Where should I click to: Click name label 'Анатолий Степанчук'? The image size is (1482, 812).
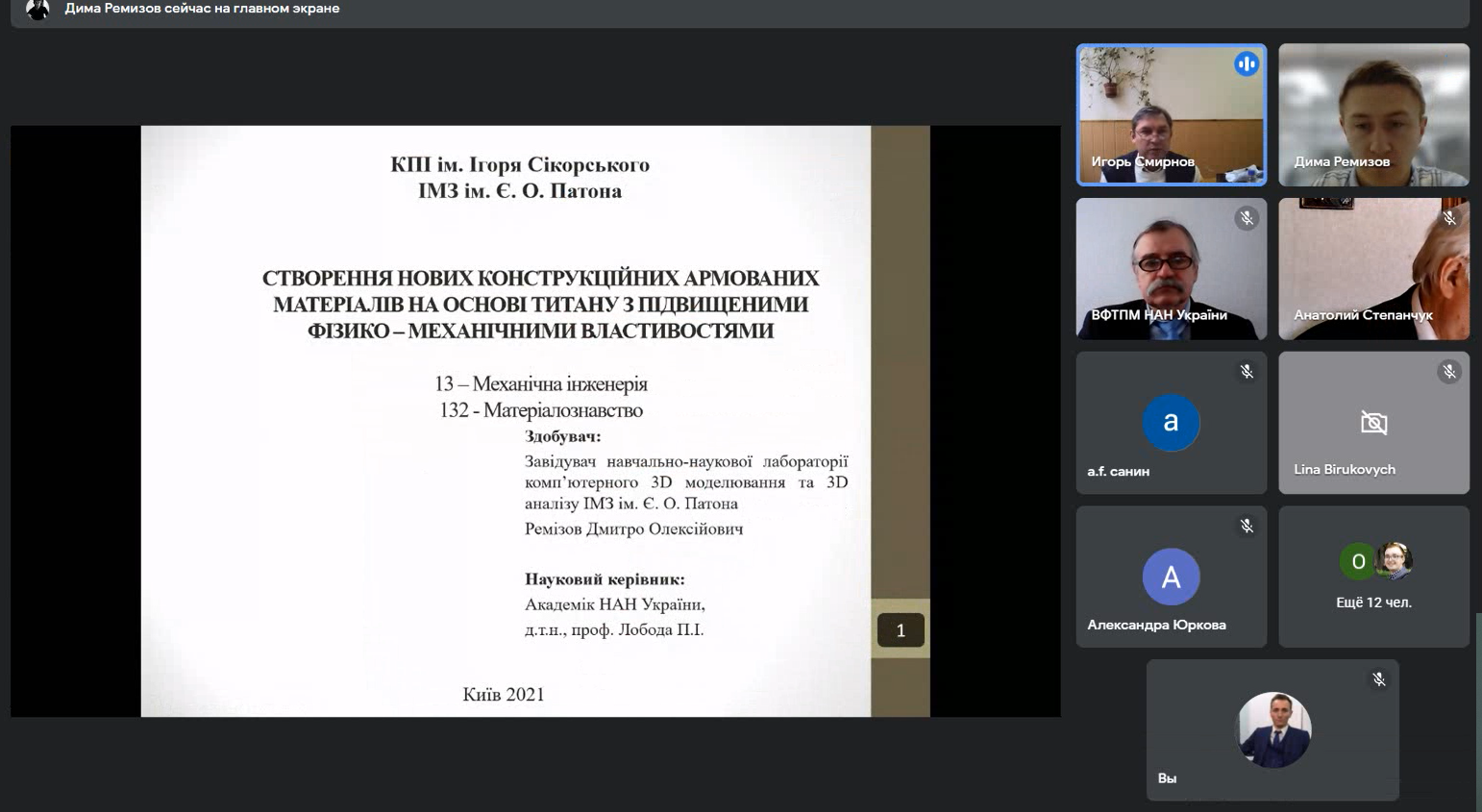(x=1363, y=315)
